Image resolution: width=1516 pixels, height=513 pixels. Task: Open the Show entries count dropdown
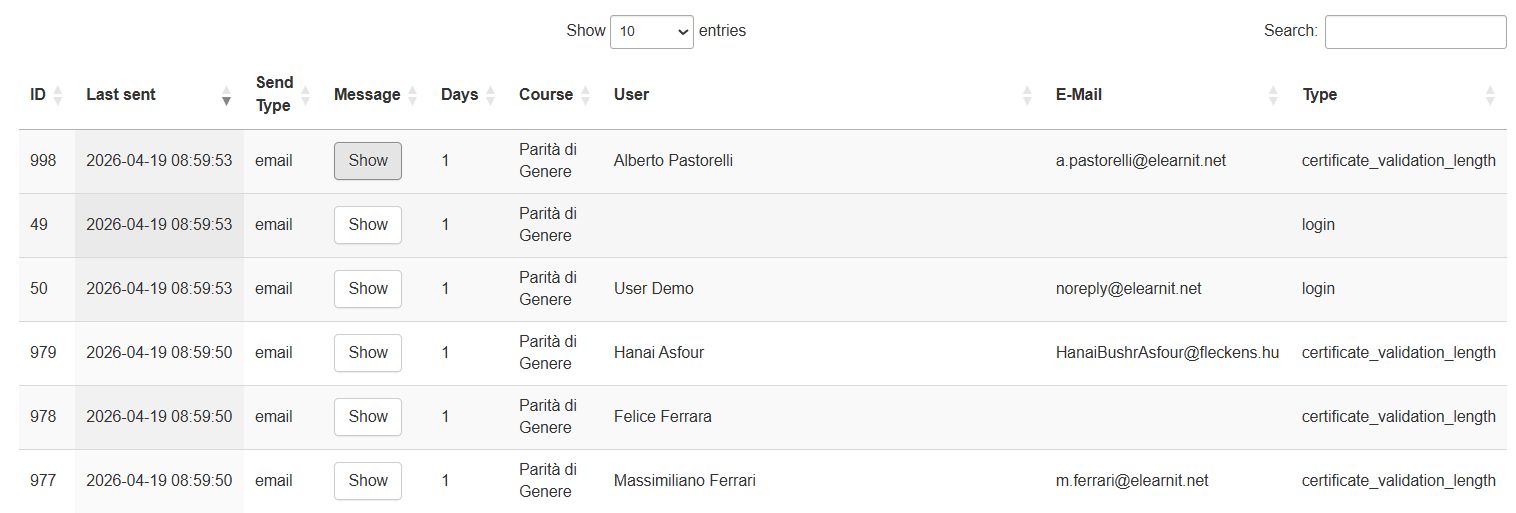coord(652,31)
